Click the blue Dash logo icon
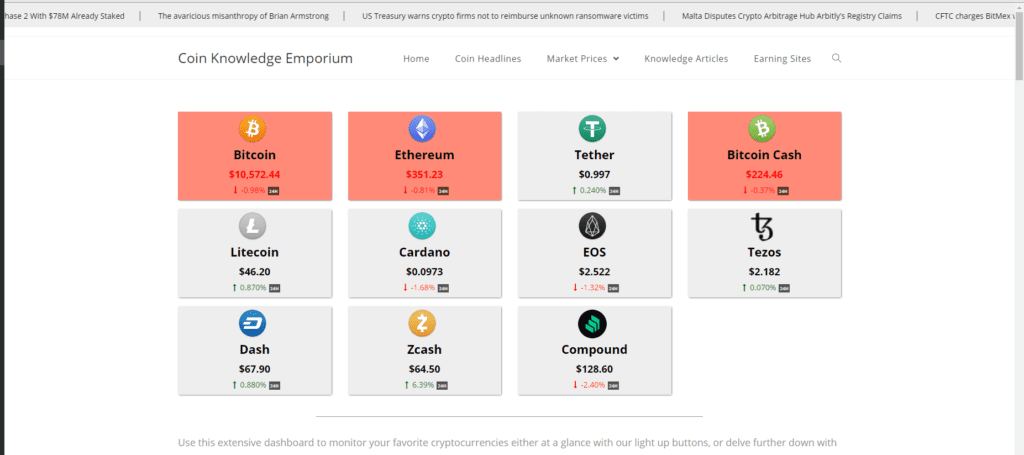 [252, 323]
